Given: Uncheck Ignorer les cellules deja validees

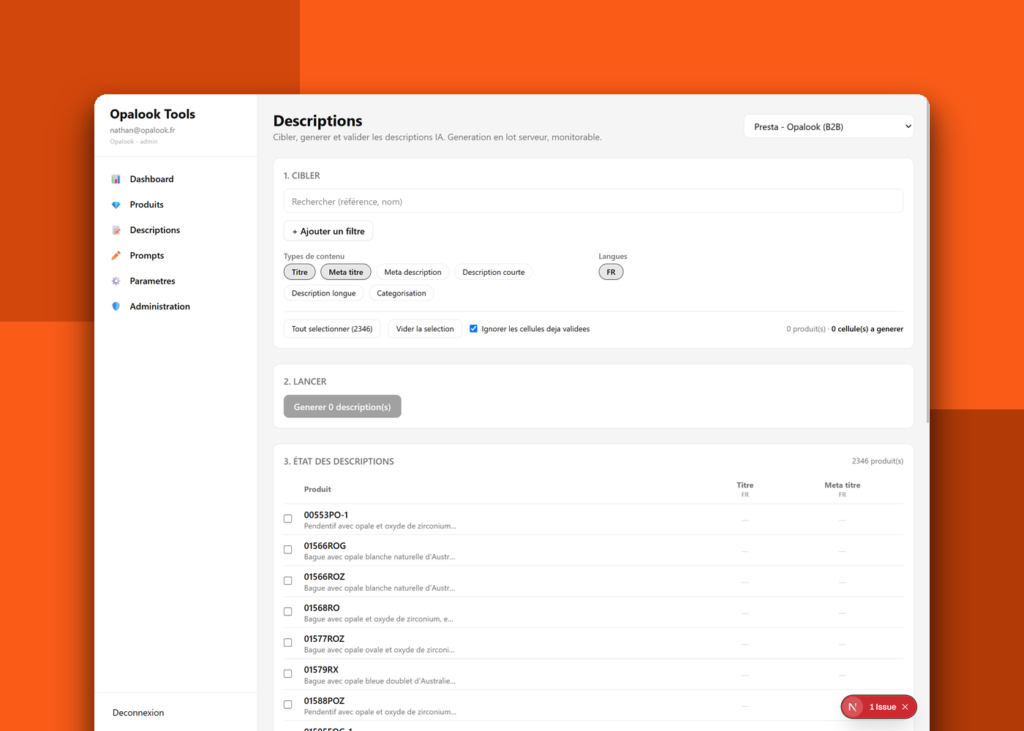Looking at the screenshot, I should coord(473,329).
